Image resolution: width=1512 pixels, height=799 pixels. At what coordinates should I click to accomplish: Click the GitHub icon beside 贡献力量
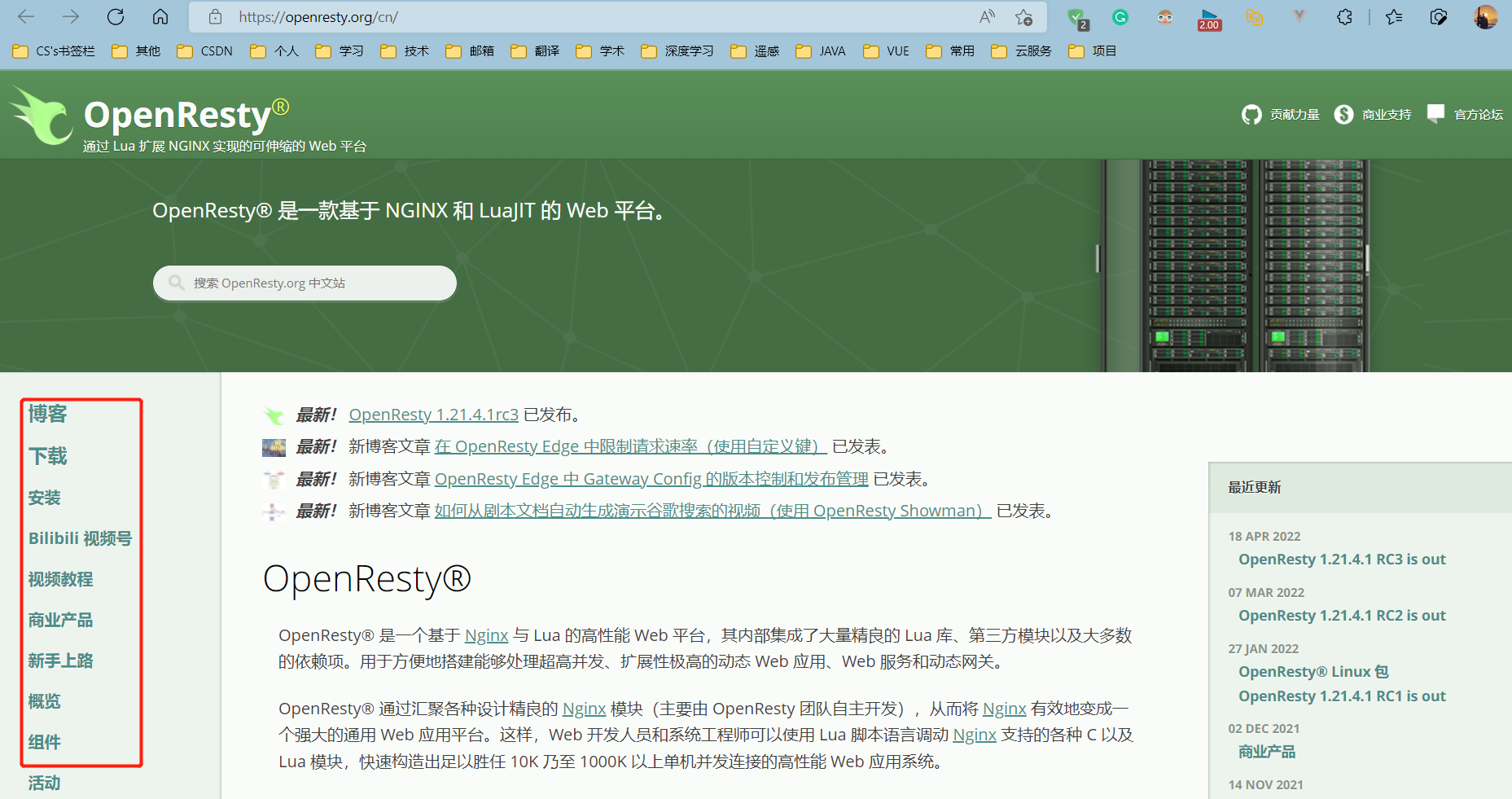(x=1251, y=115)
